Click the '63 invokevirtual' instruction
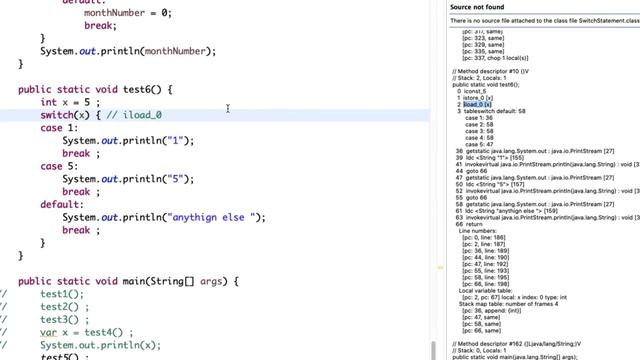Image resolution: width=640 pixels, height=360 pixels. [x=548, y=217]
